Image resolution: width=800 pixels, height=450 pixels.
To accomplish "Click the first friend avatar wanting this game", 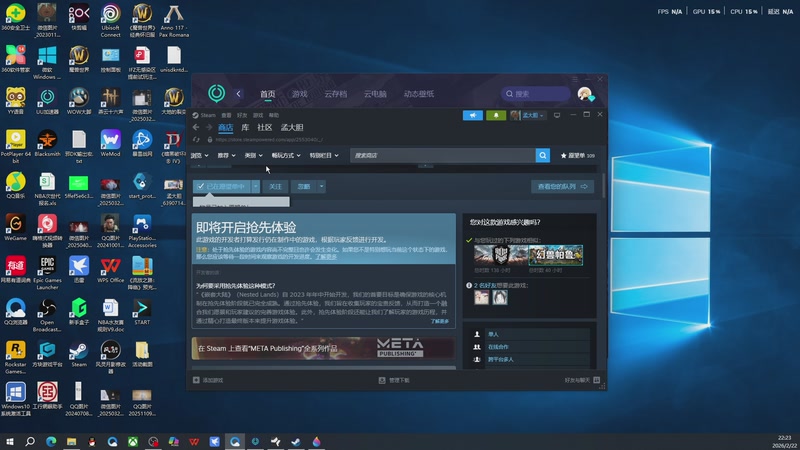I will coord(481,297).
